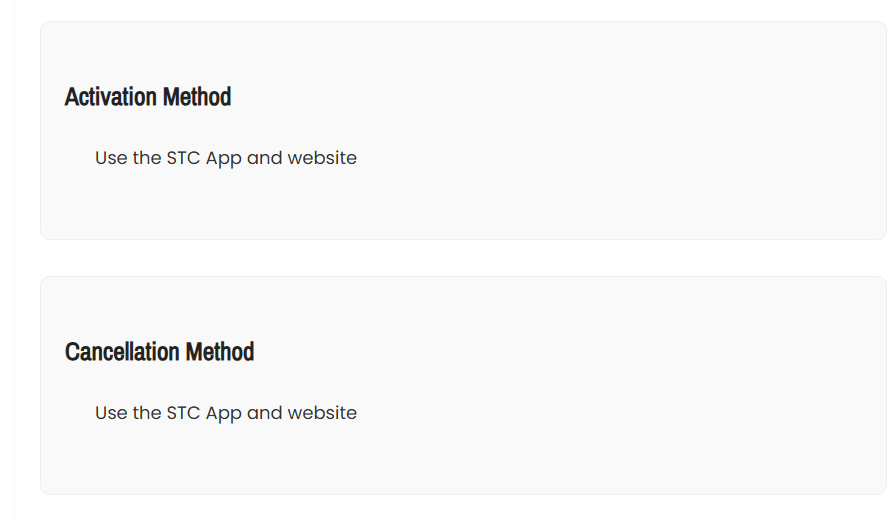Click 'App' in the Cancellation Method description
The height and width of the screenshot is (519, 893).
coord(223,414)
